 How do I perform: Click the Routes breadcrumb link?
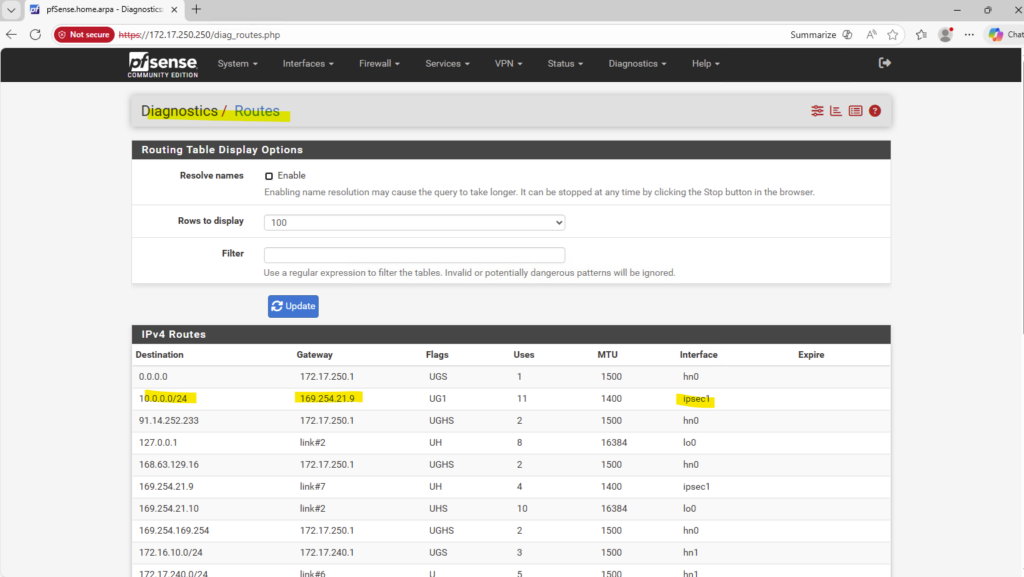pyautogui.click(x=257, y=111)
